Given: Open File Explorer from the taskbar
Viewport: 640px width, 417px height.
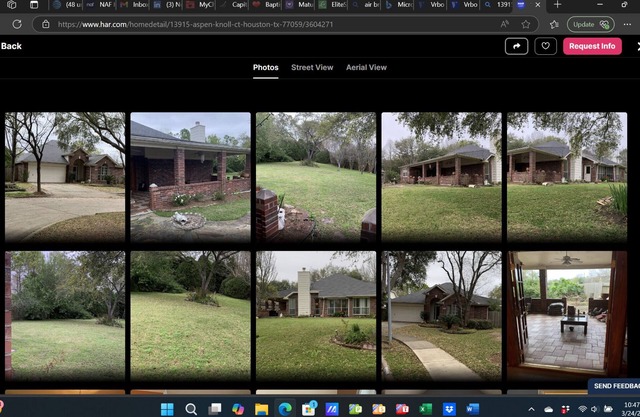Looking at the screenshot, I should 261,409.
